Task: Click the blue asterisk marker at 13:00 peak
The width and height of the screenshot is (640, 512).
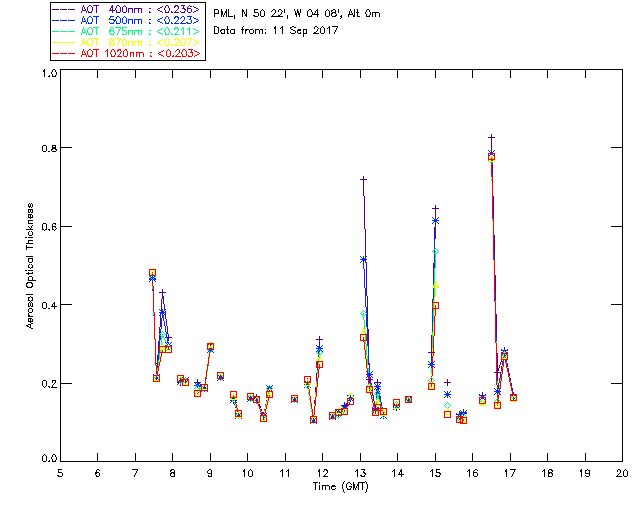Action: tap(363, 259)
